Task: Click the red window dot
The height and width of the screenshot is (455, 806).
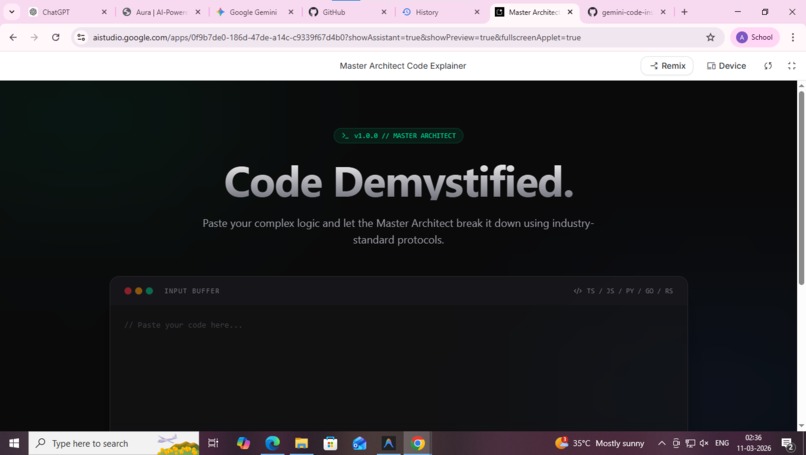Action: (128, 291)
